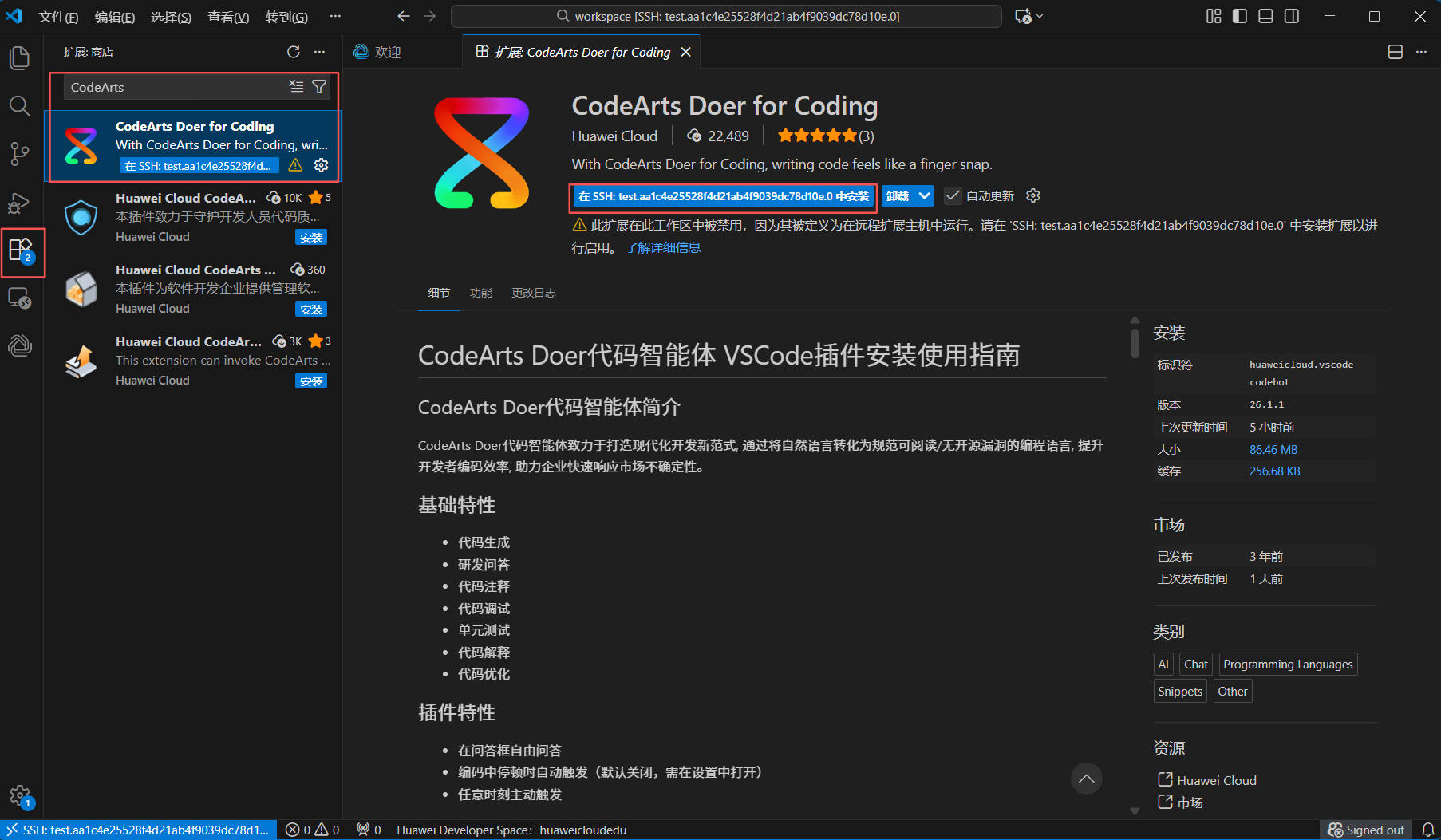The width and height of the screenshot is (1441, 840).
Task: Select the Programming Languages category tag
Action: coord(1288,665)
